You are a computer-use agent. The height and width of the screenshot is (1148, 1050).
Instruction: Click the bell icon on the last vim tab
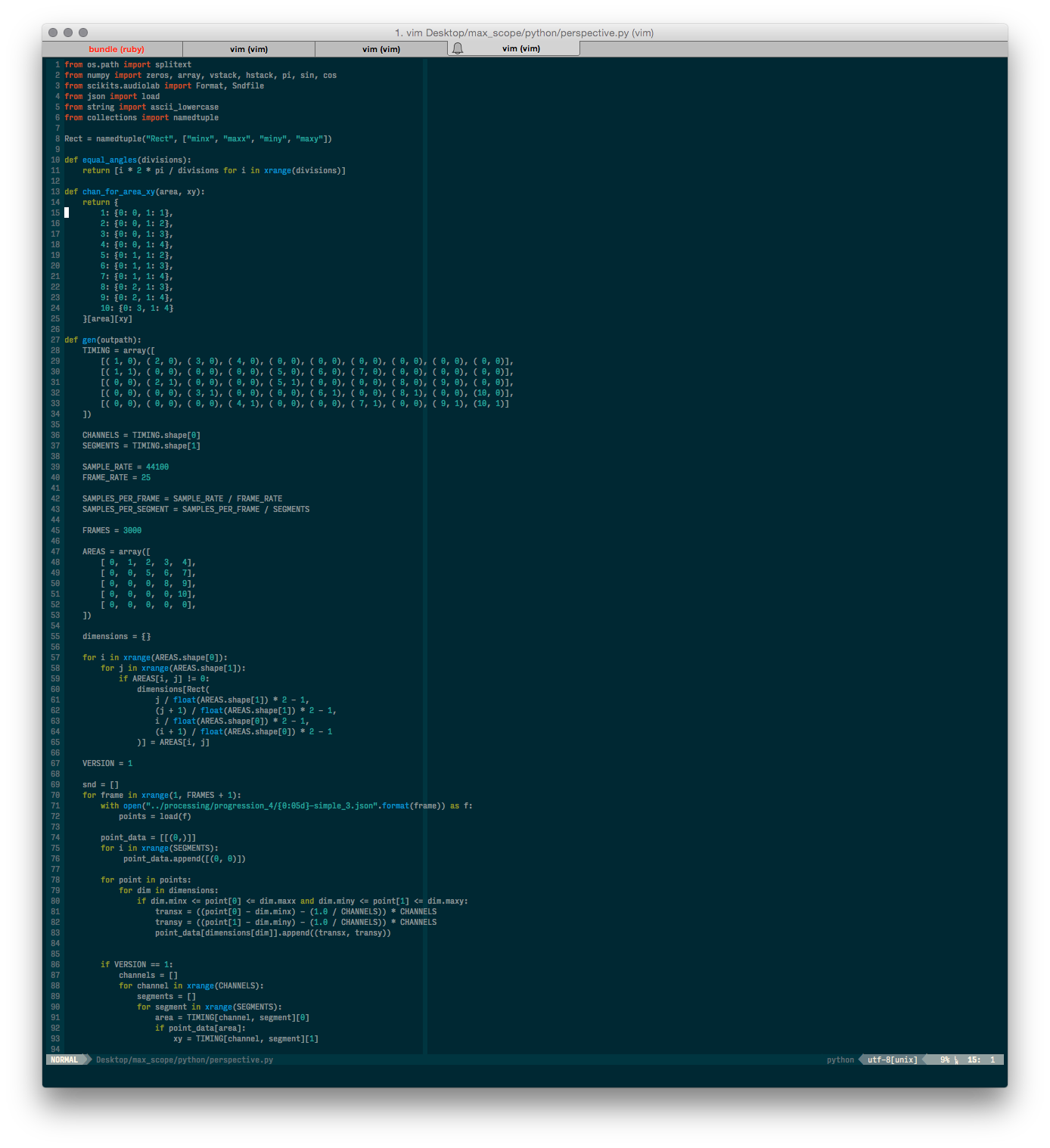(x=458, y=48)
